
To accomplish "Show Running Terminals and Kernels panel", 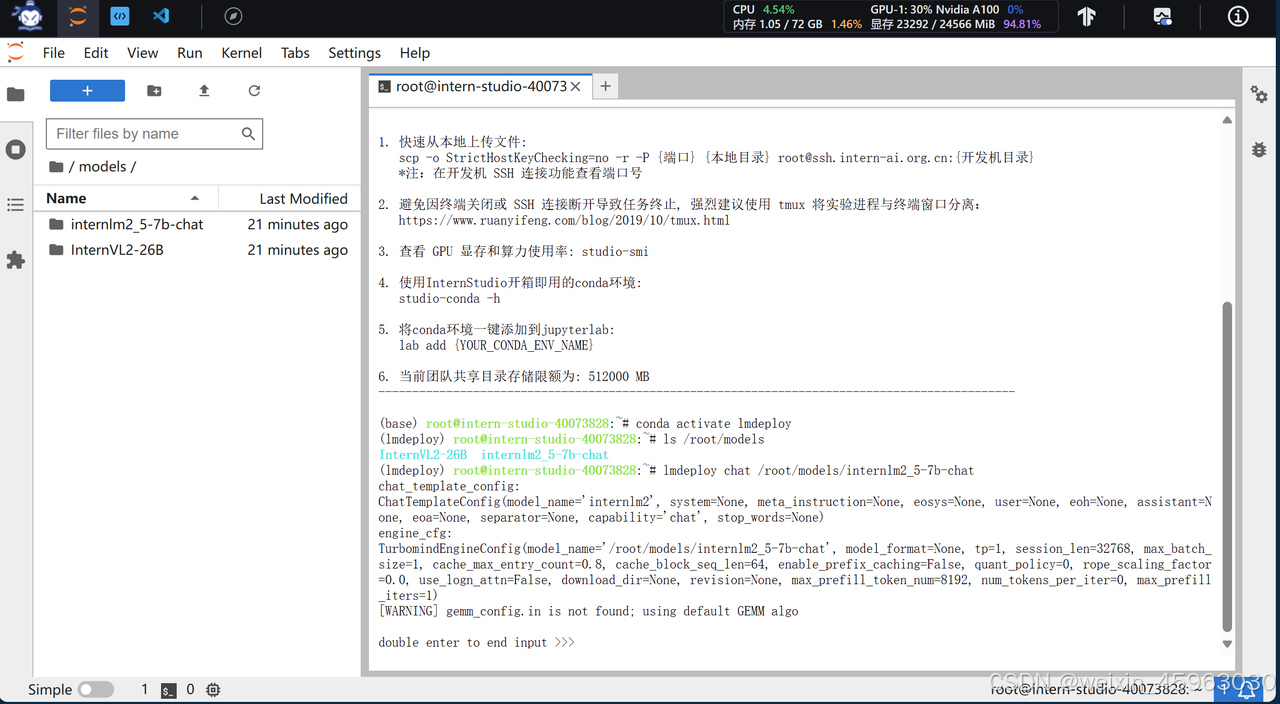I will pos(15,149).
